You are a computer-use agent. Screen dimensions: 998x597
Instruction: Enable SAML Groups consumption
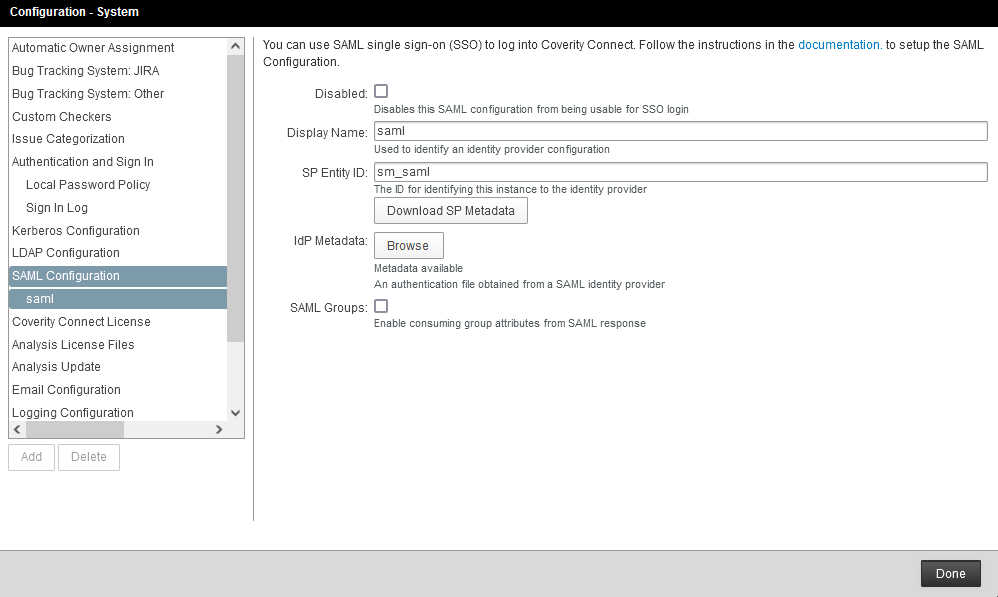coord(381,305)
